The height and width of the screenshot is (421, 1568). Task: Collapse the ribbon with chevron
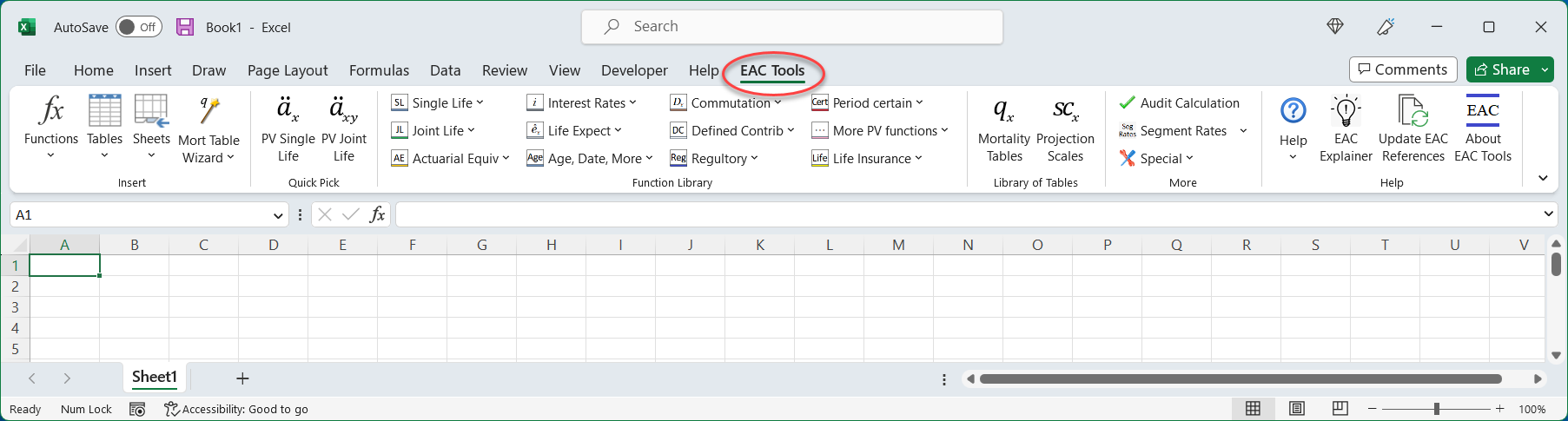(1543, 178)
